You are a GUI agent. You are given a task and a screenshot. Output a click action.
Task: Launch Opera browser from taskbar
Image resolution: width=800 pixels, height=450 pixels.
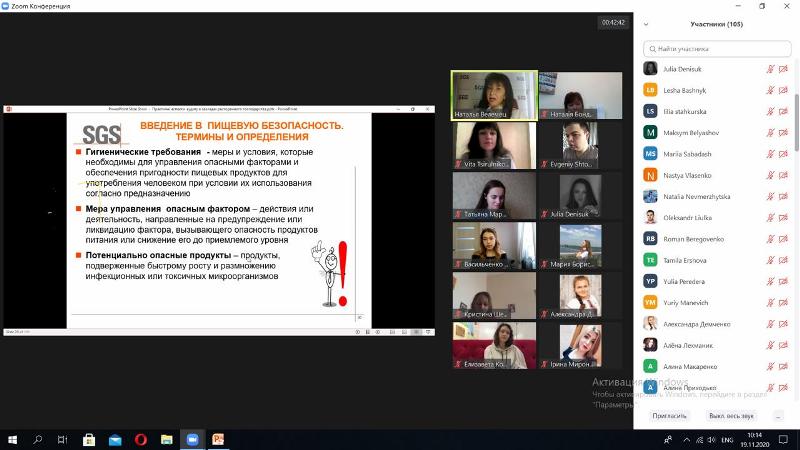pos(141,439)
